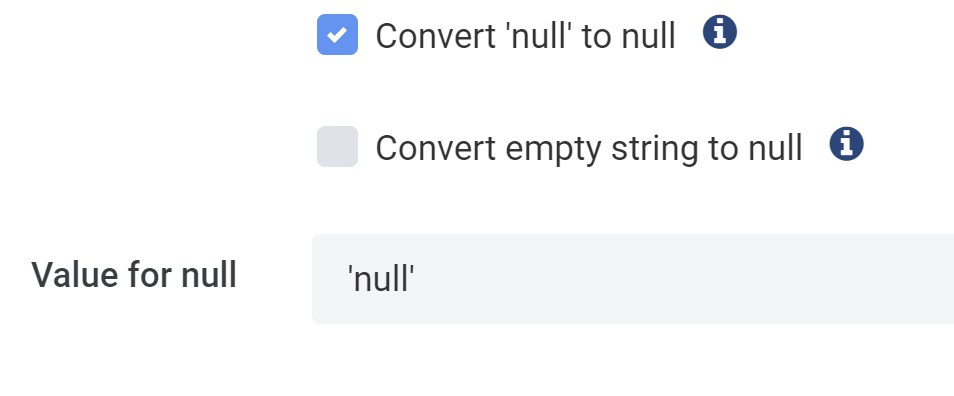Uncheck the Convert 'null' to null checkbox
This screenshot has width=954, height=396.
coord(338,35)
